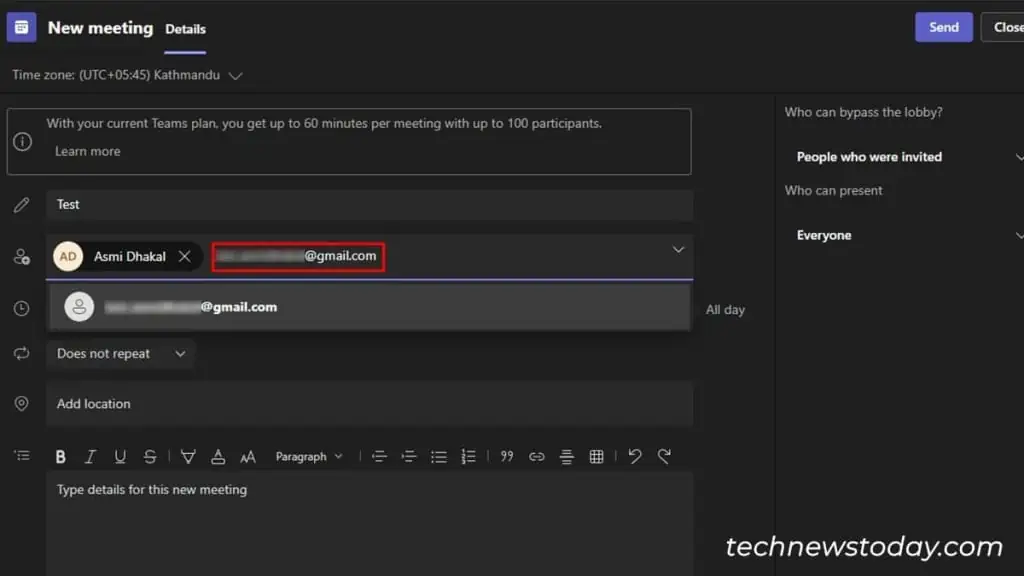Image resolution: width=1024 pixels, height=576 pixels.
Task: Insert a quote block
Action: [507, 456]
